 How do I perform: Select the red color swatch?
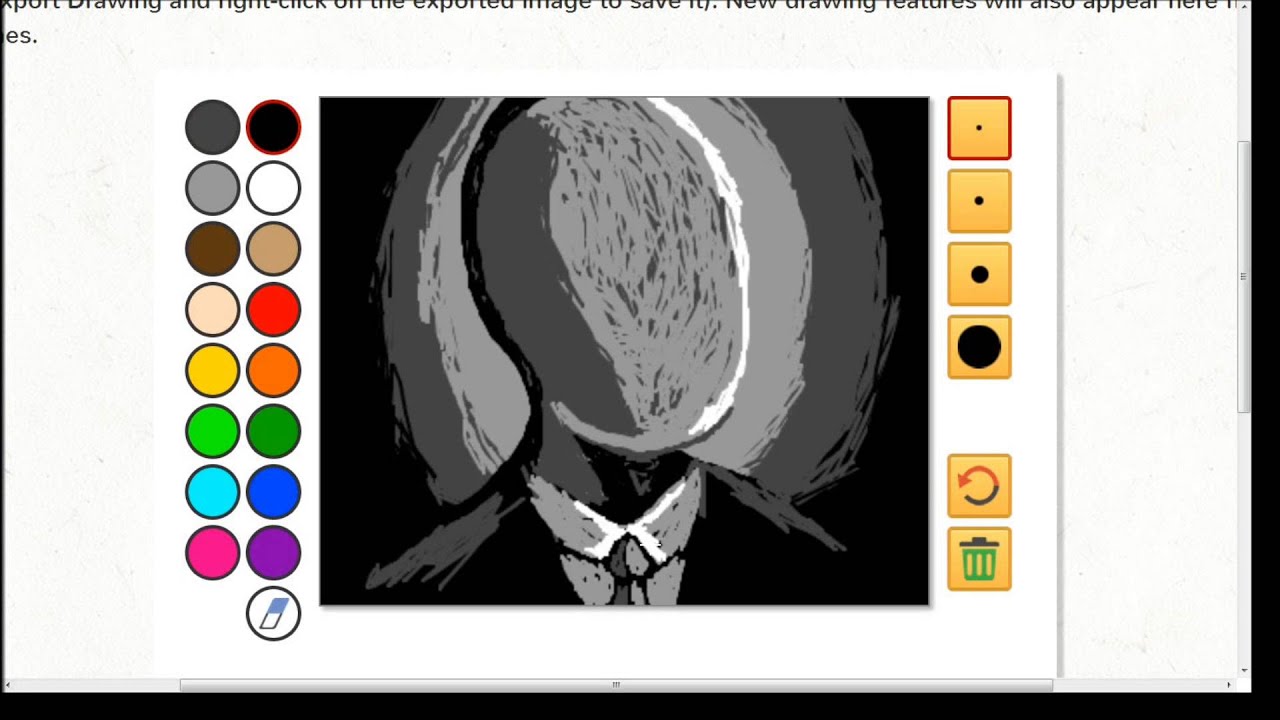click(x=273, y=309)
